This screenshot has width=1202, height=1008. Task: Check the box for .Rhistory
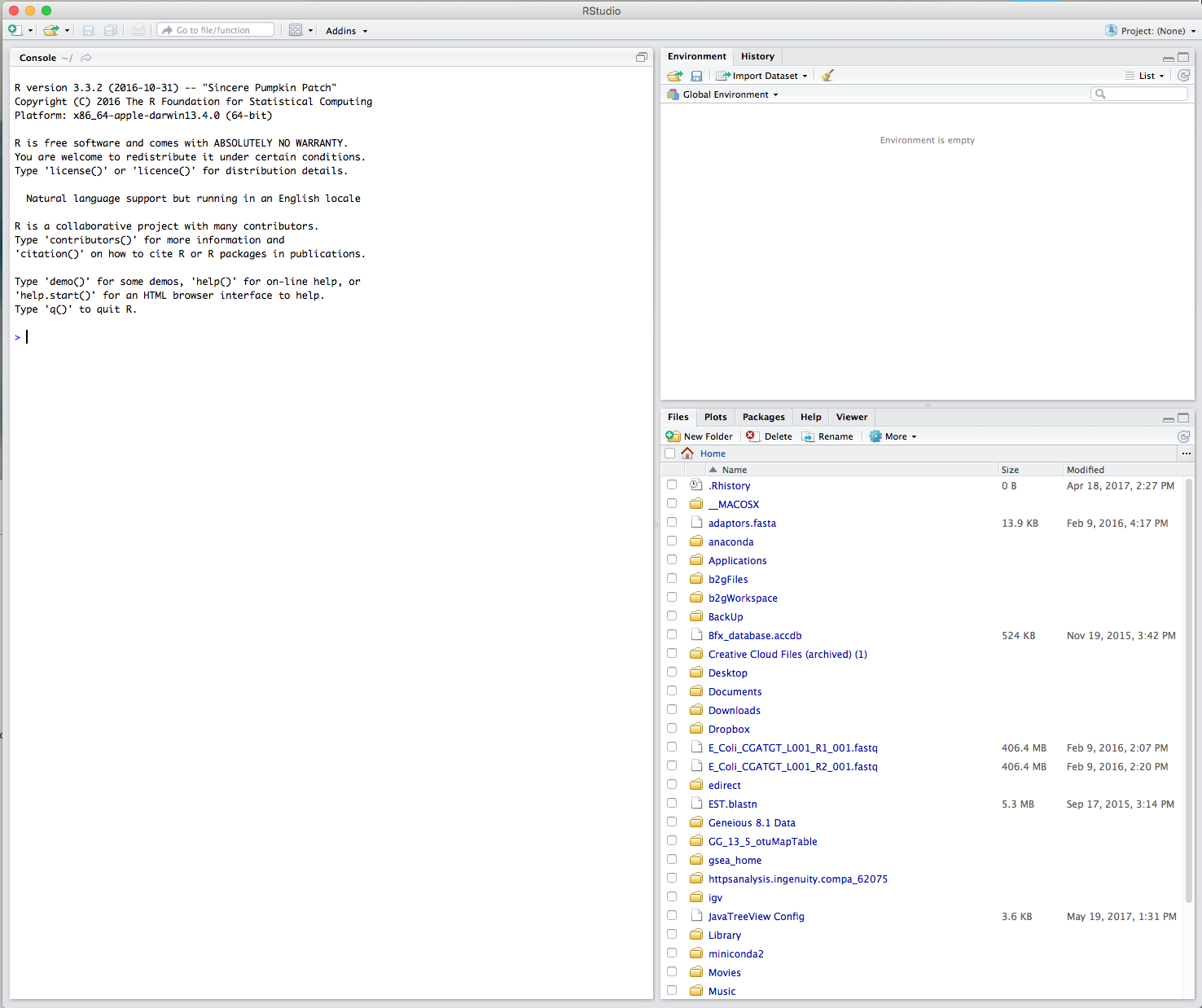(x=672, y=484)
